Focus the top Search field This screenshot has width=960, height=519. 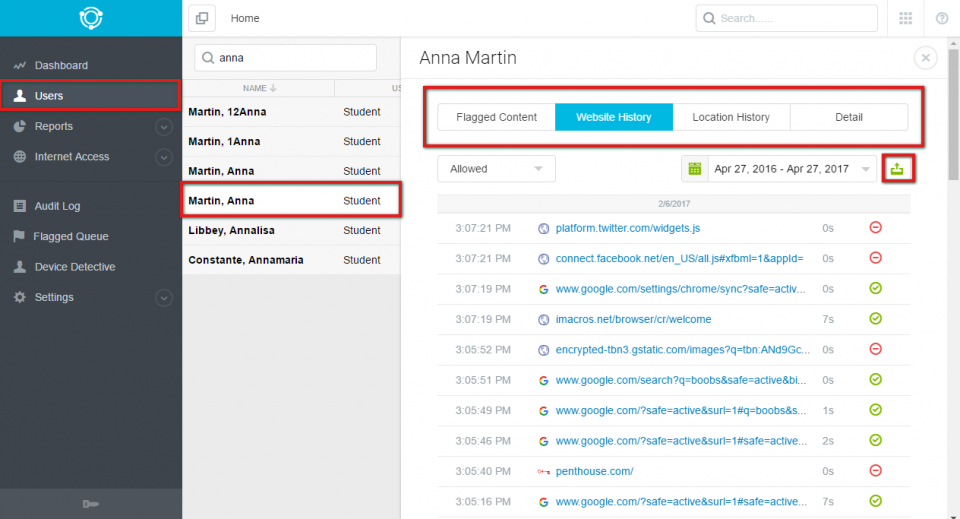786,18
